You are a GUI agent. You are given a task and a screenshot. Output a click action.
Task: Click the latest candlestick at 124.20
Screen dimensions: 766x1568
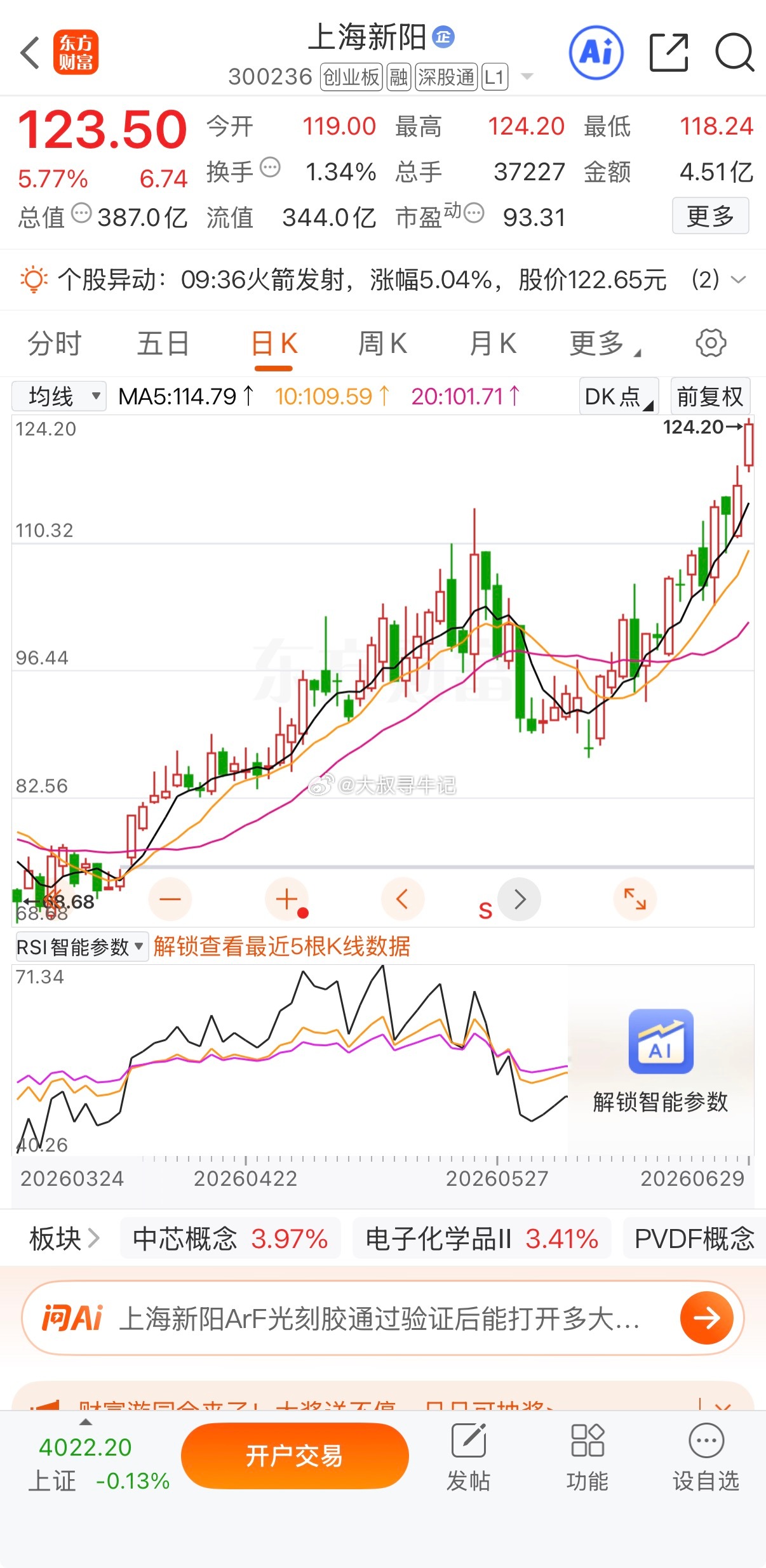[x=749, y=445]
